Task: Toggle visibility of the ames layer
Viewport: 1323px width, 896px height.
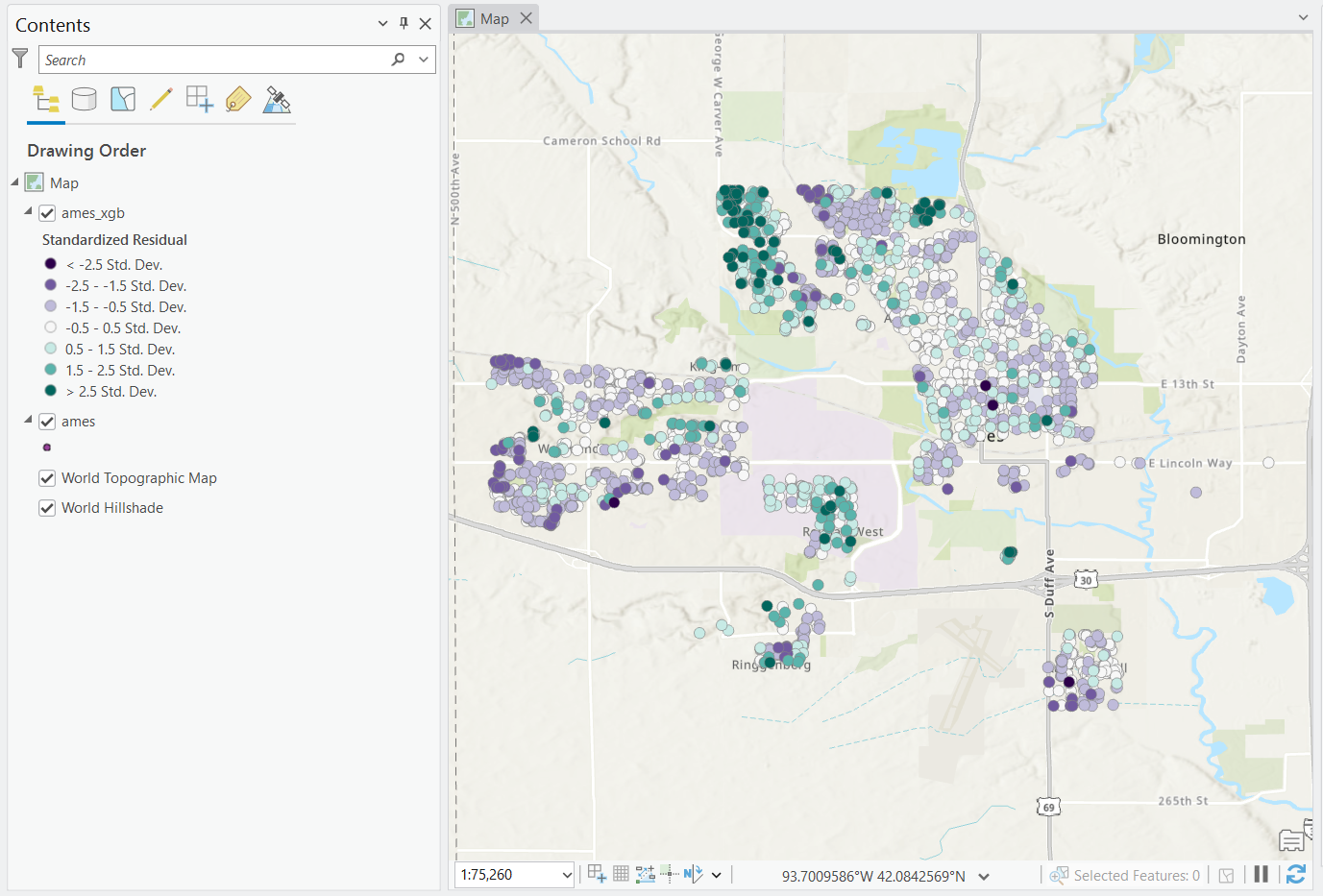Action: [46, 421]
